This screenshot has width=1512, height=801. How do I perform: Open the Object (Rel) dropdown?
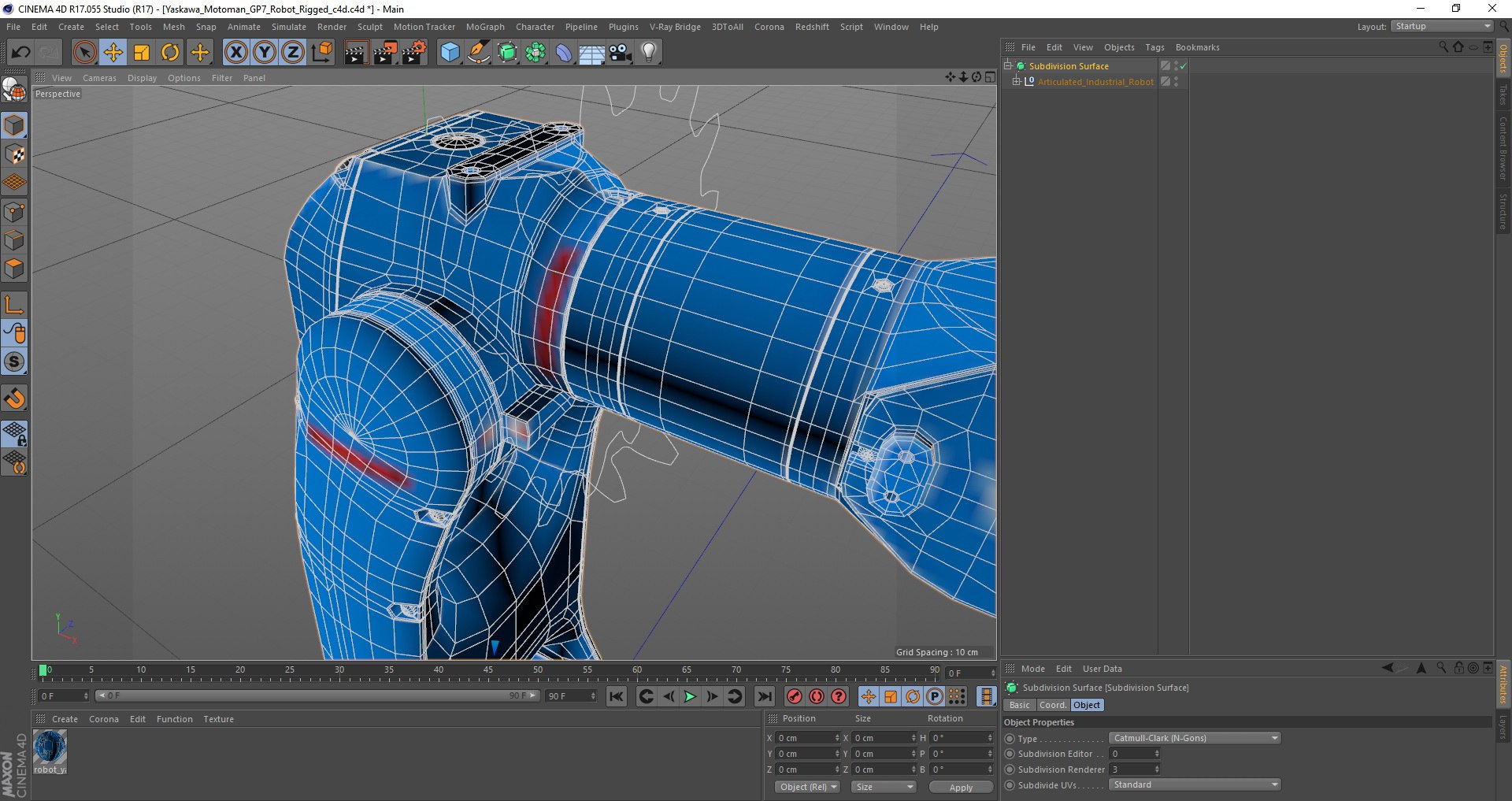tap(807, 787)
